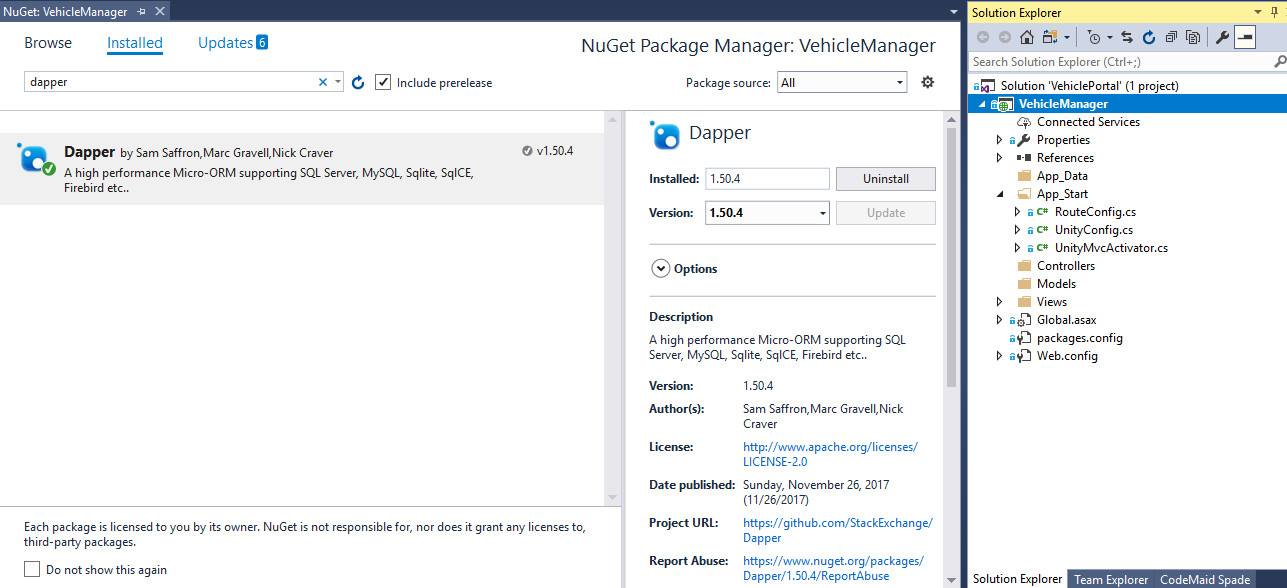Switch to the Browse tab

[x=47, y=42]
